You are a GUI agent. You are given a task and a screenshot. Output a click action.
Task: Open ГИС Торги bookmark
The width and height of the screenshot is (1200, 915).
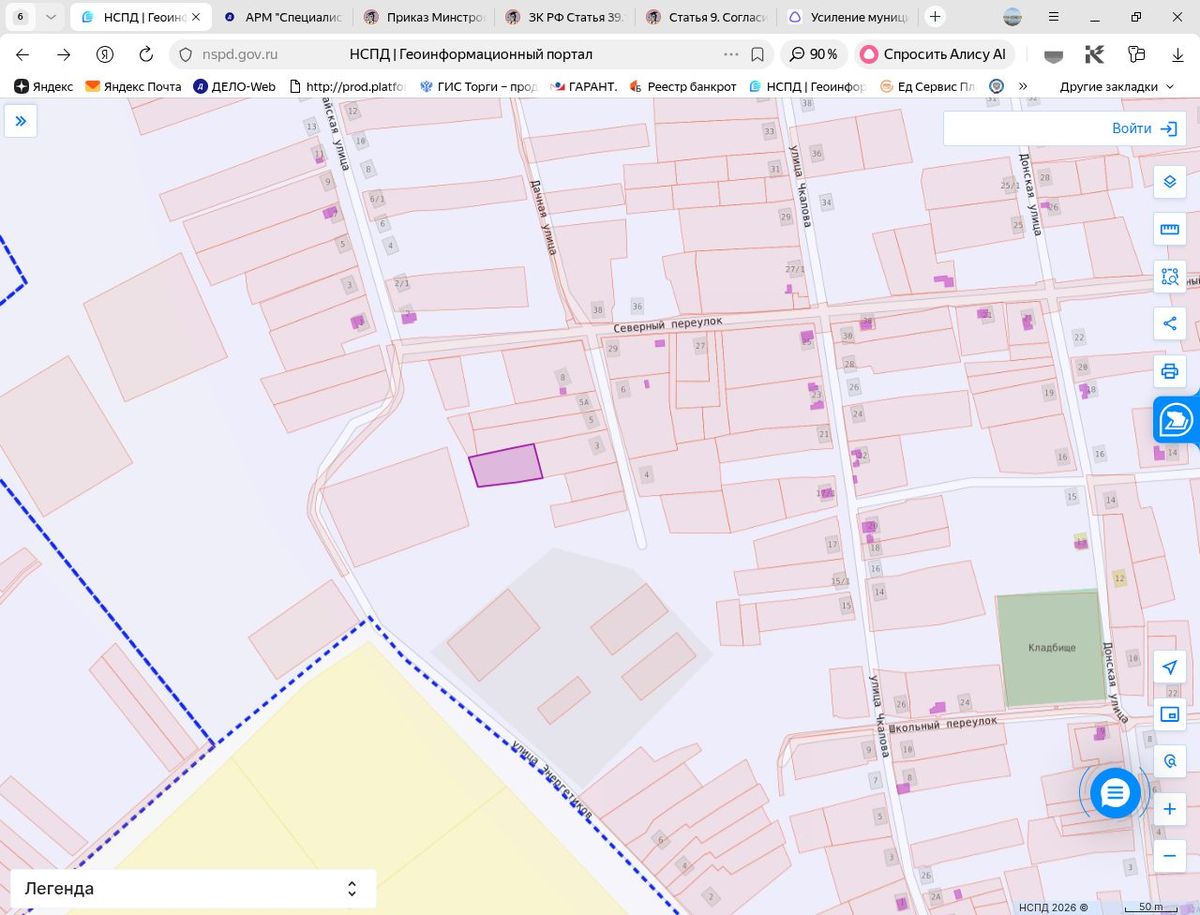(478, 87)
